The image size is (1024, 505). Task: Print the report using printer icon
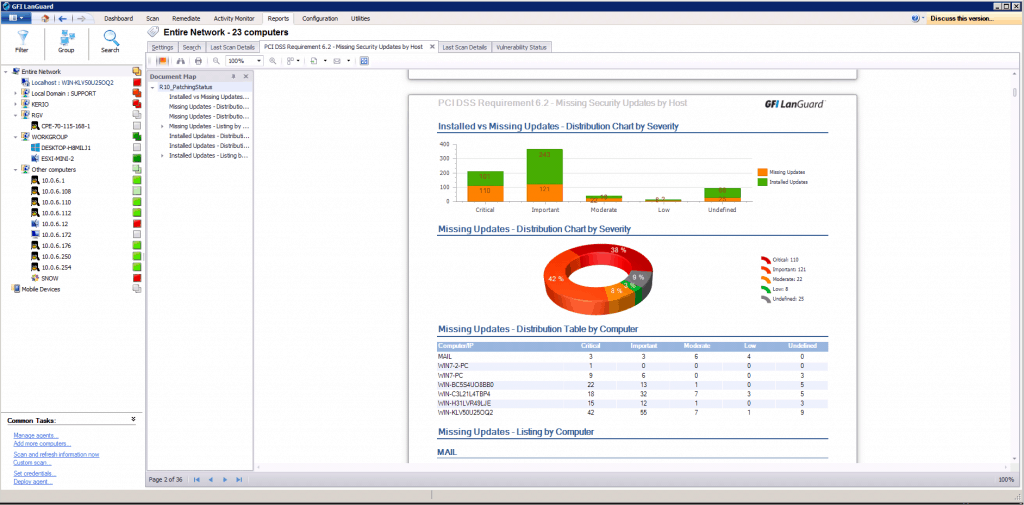[198, 61]
